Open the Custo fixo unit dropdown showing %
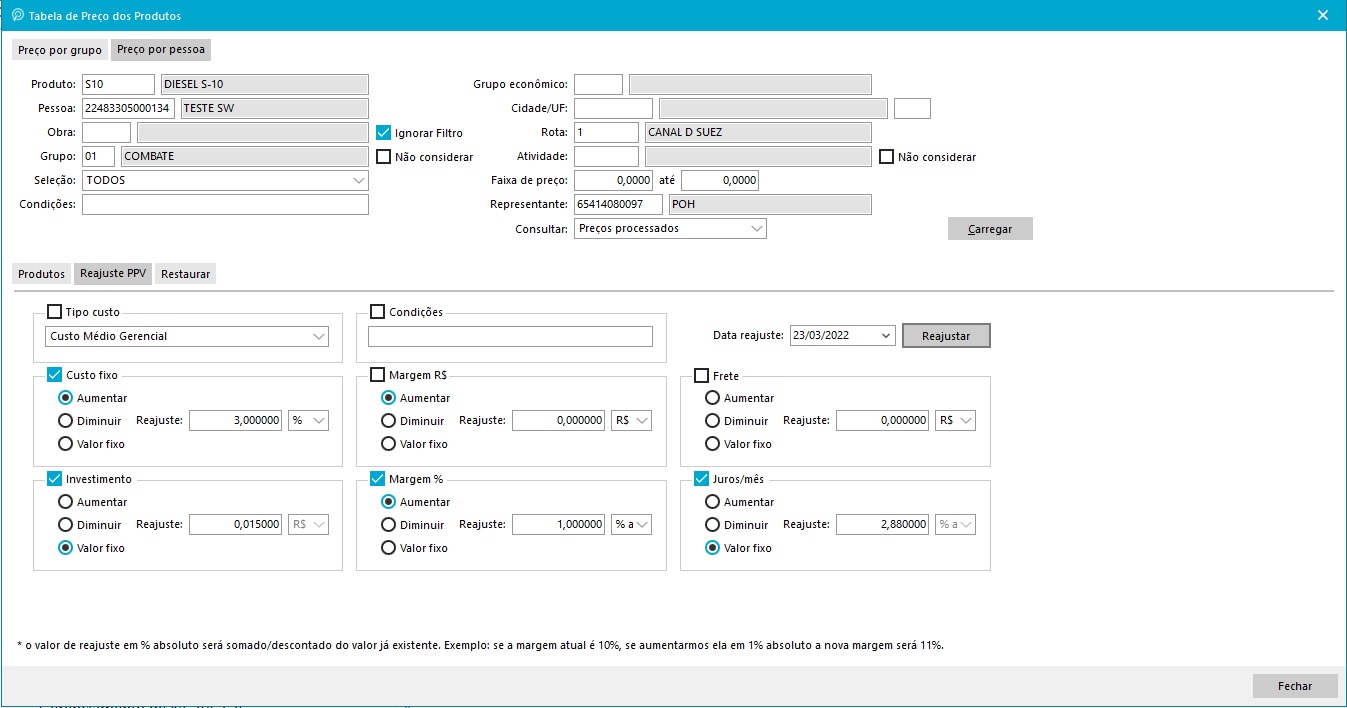The image size is (1347, 708). click(309, 421)
